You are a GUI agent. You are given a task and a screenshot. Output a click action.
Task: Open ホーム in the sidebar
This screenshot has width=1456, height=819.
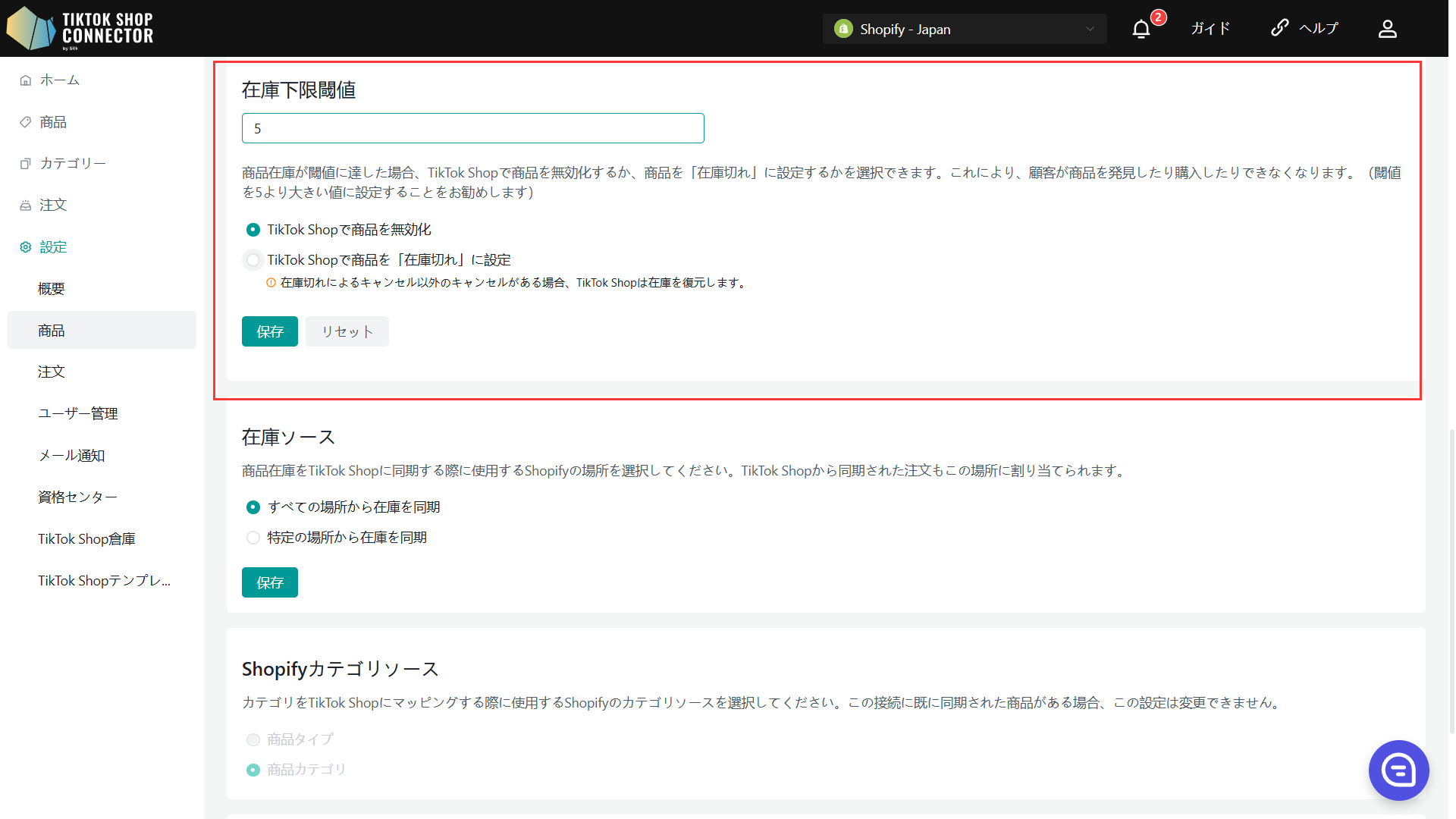tap(102, 80)
